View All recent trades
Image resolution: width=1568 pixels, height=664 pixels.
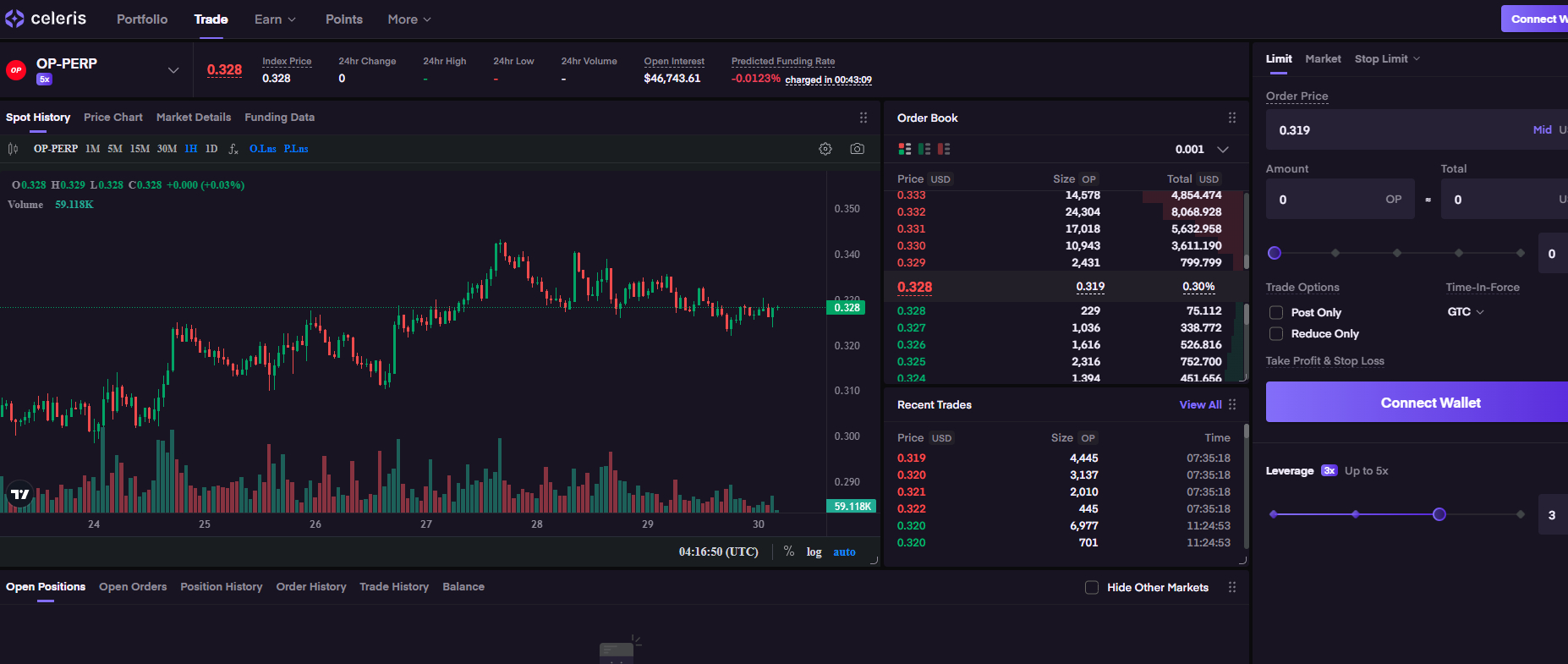click(1200, 405)
